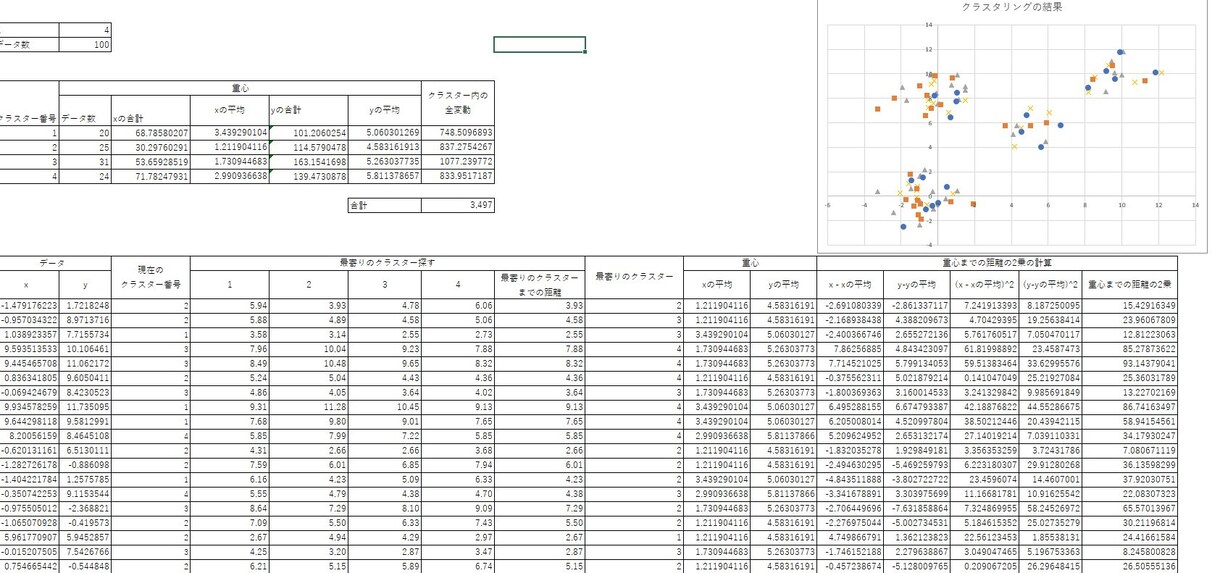
Task: Select cell showing data count 100
Action: click(x=86, y=44)
